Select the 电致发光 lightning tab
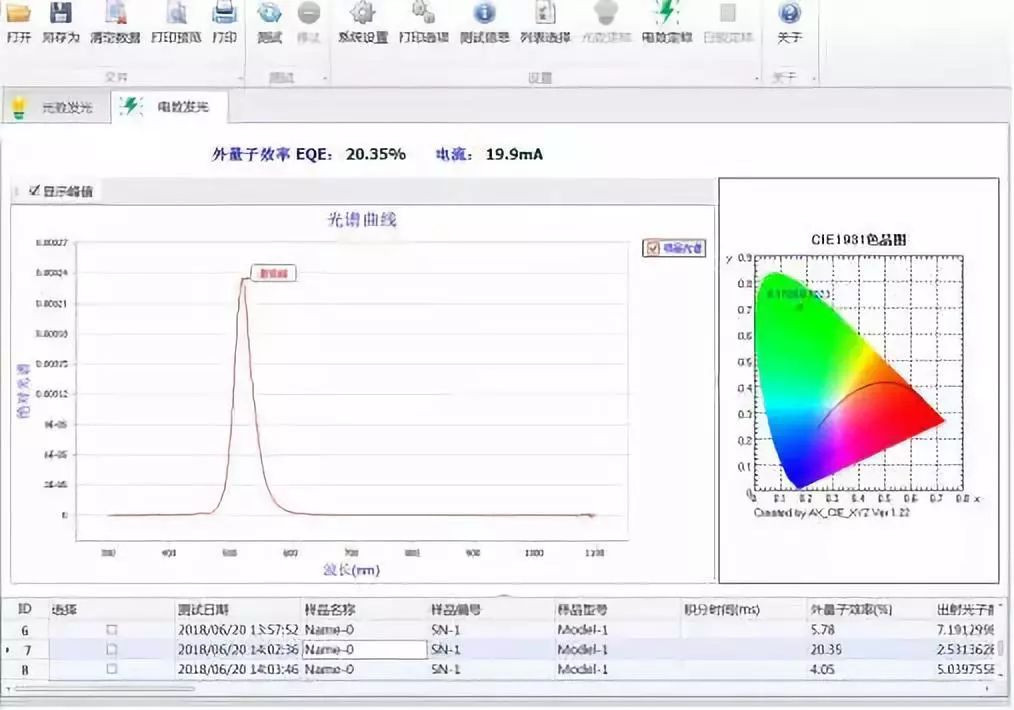 coord(169,106)
